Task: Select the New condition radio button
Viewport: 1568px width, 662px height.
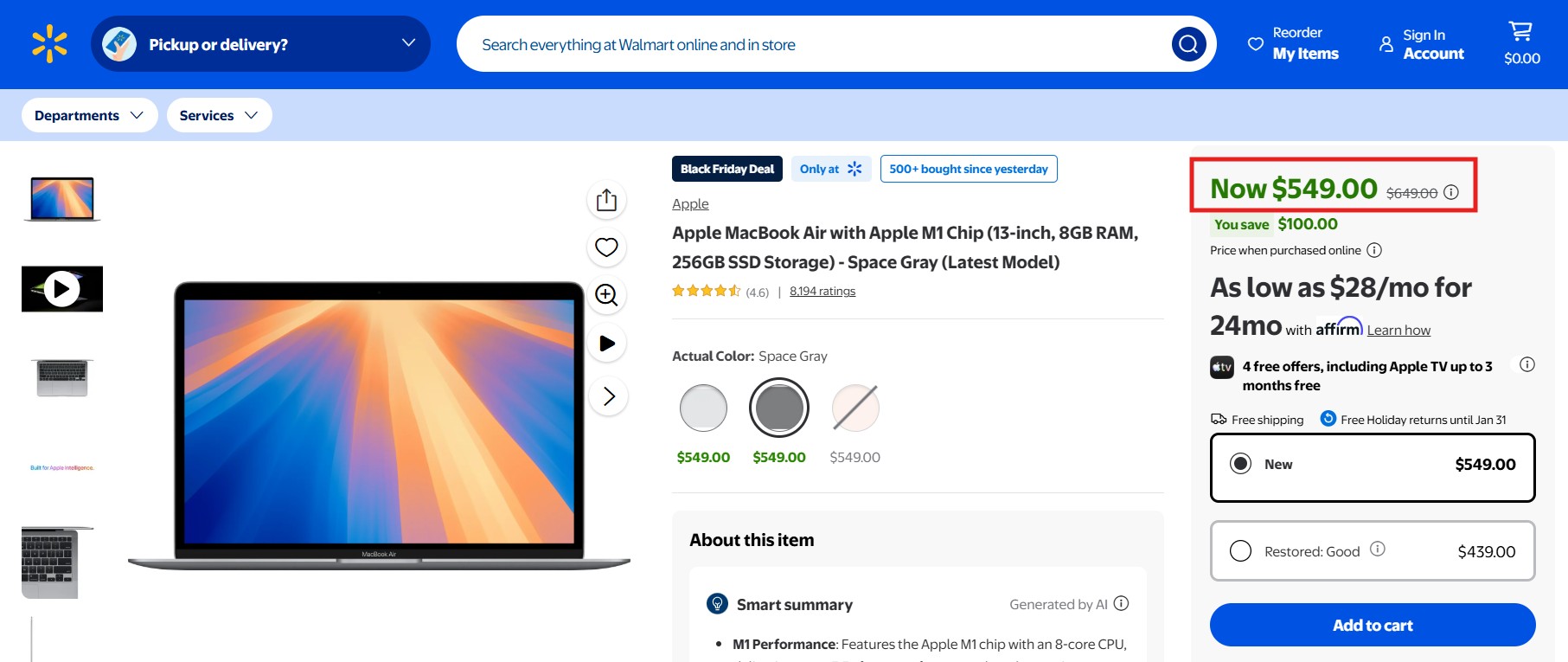Action: (1241, 464)
